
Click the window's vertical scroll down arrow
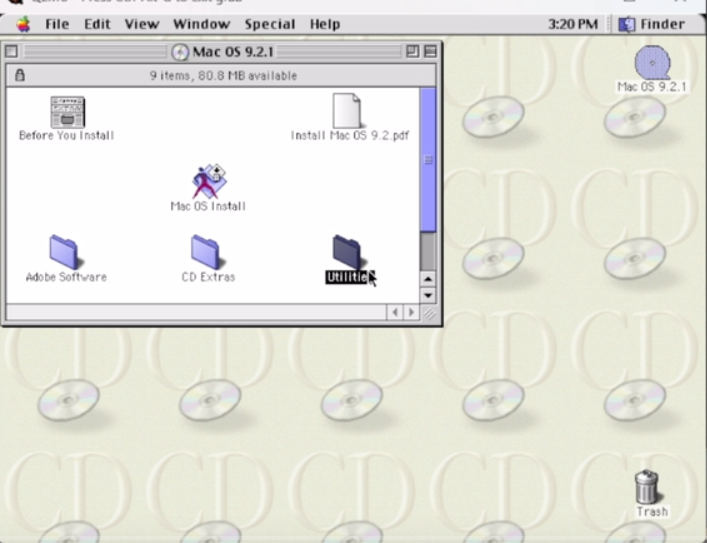[x=428, y=295]
